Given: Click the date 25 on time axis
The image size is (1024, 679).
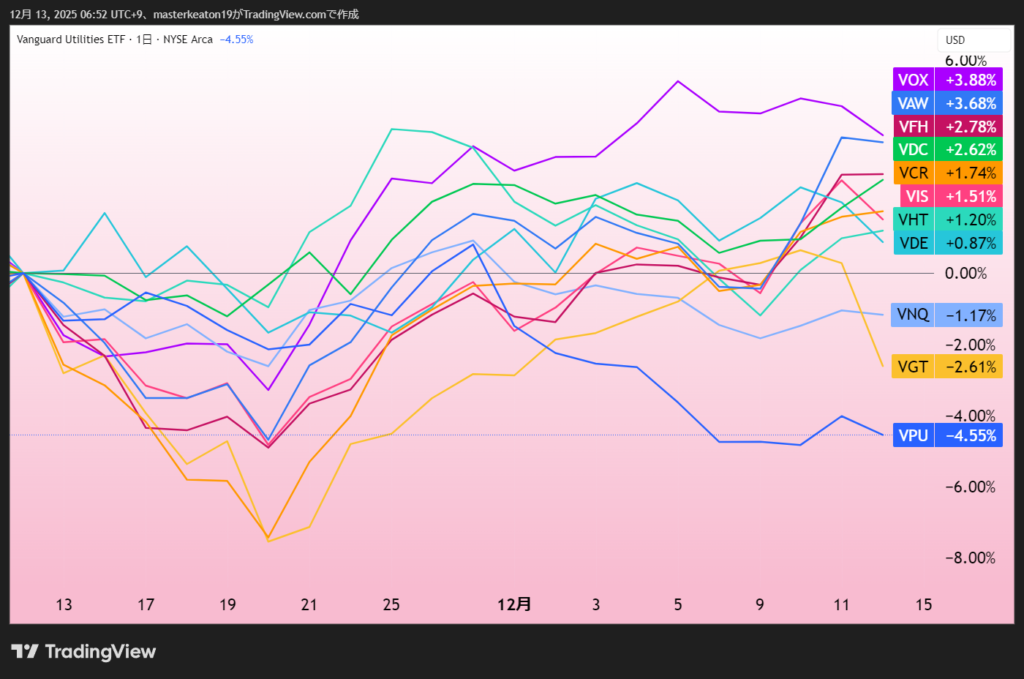Looking at the screenshot, I should [391, 604].
